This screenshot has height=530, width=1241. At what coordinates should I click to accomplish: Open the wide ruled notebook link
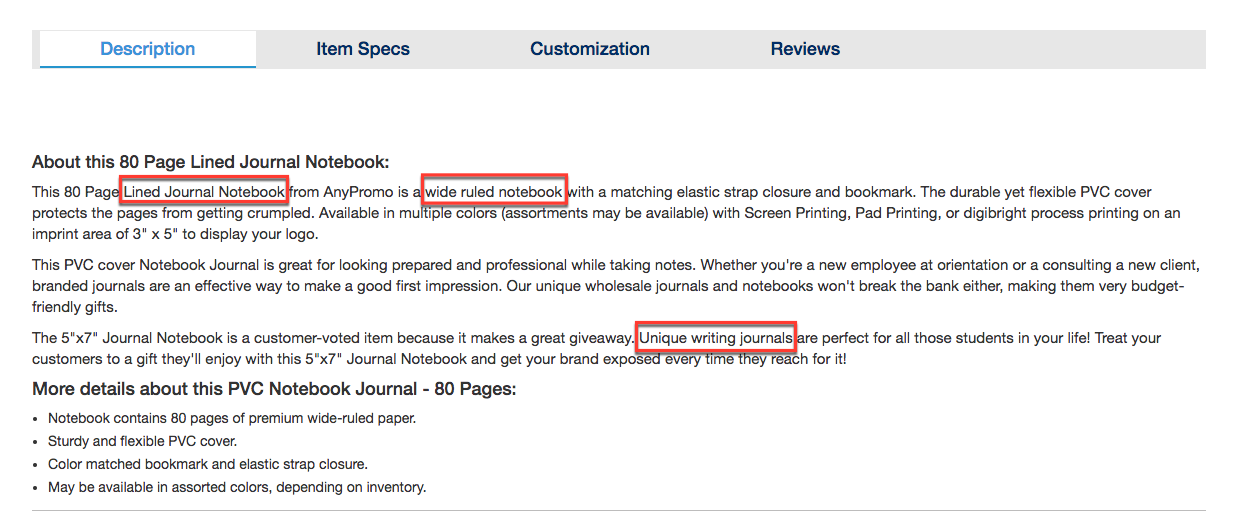click(494, 191)
